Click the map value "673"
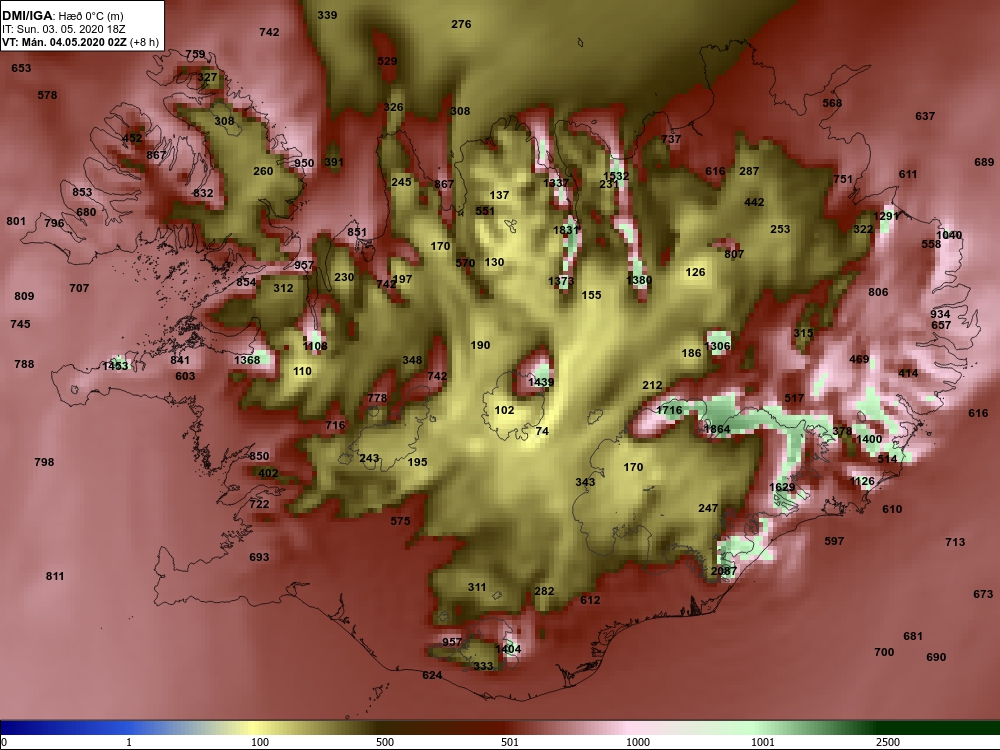The width and height of the screenshot is (1000, 750). click(983, 594)
